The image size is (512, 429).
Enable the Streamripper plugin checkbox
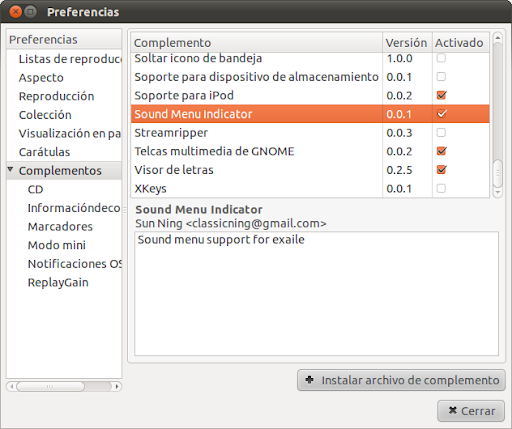(x=441, y=133)
